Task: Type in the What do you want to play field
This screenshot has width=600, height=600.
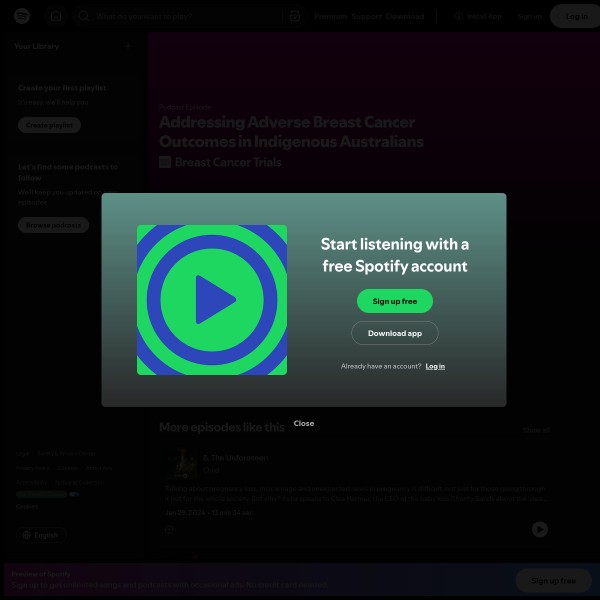Action: pyautogui.click(x=180, y=16)
